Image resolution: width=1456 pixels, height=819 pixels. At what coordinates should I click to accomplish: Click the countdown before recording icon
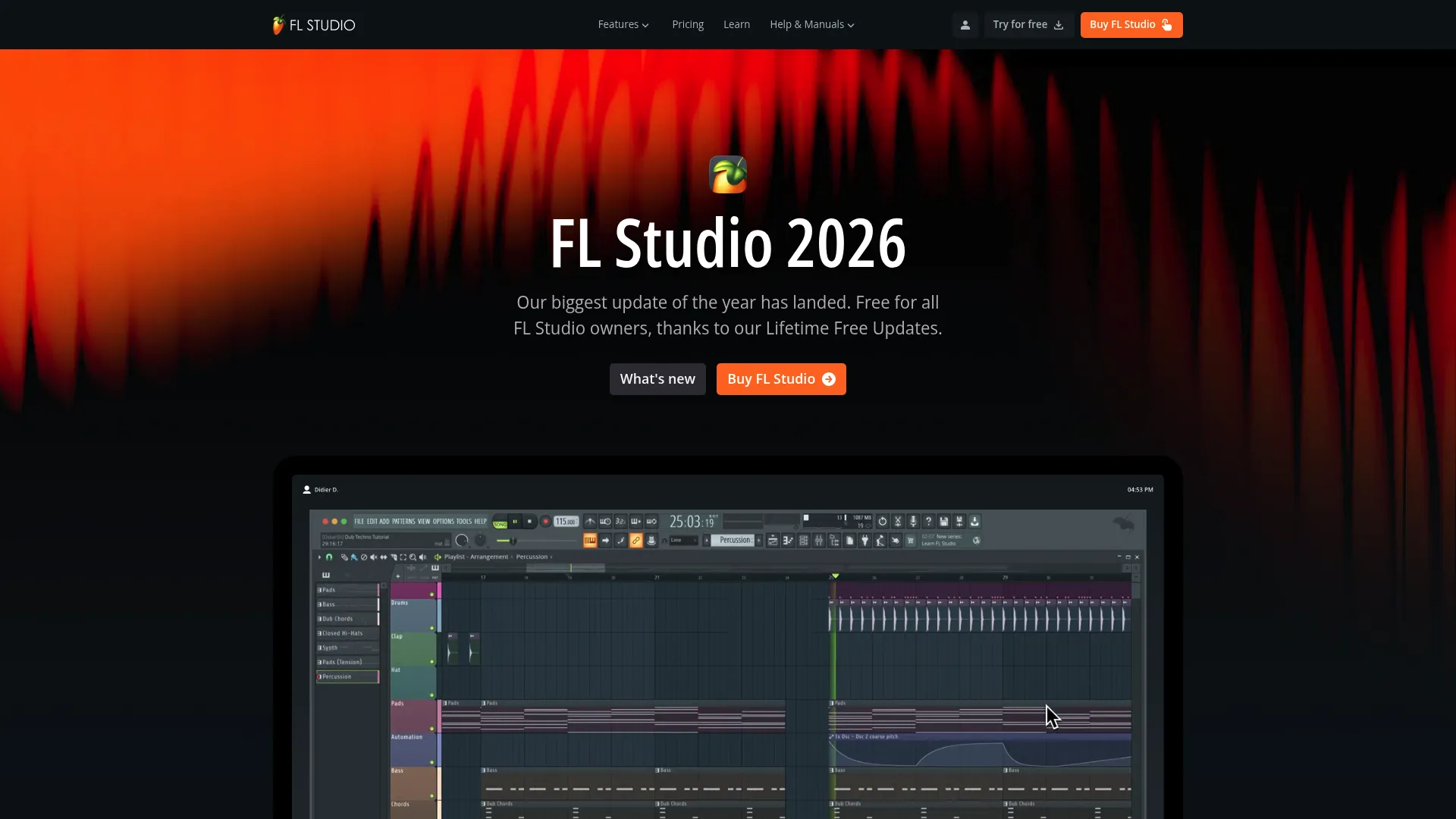coord(620,521)
